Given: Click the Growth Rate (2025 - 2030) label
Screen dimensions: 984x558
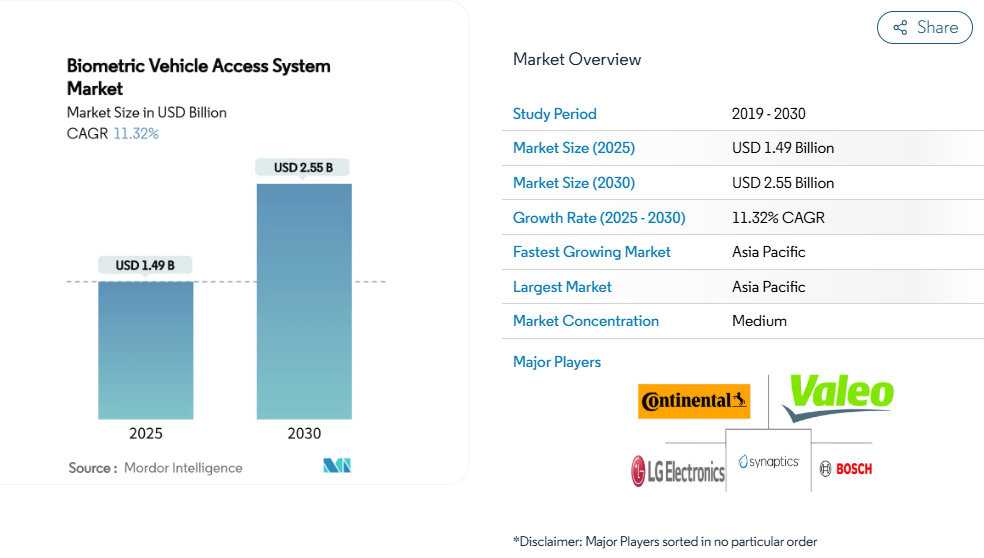Looking at the screenshot, I should 598,217.
